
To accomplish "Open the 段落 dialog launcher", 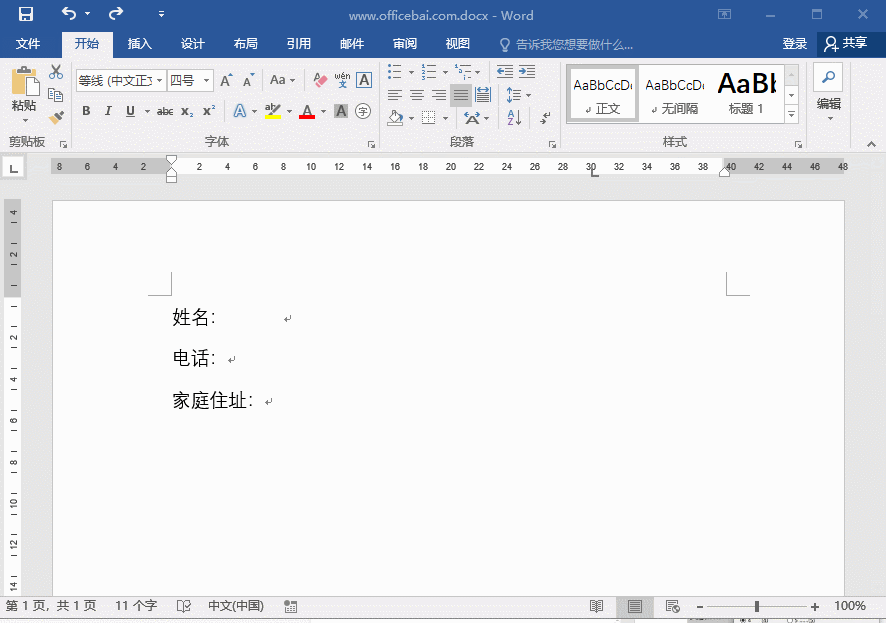I will pyautogui.click(x=552, y=145).
